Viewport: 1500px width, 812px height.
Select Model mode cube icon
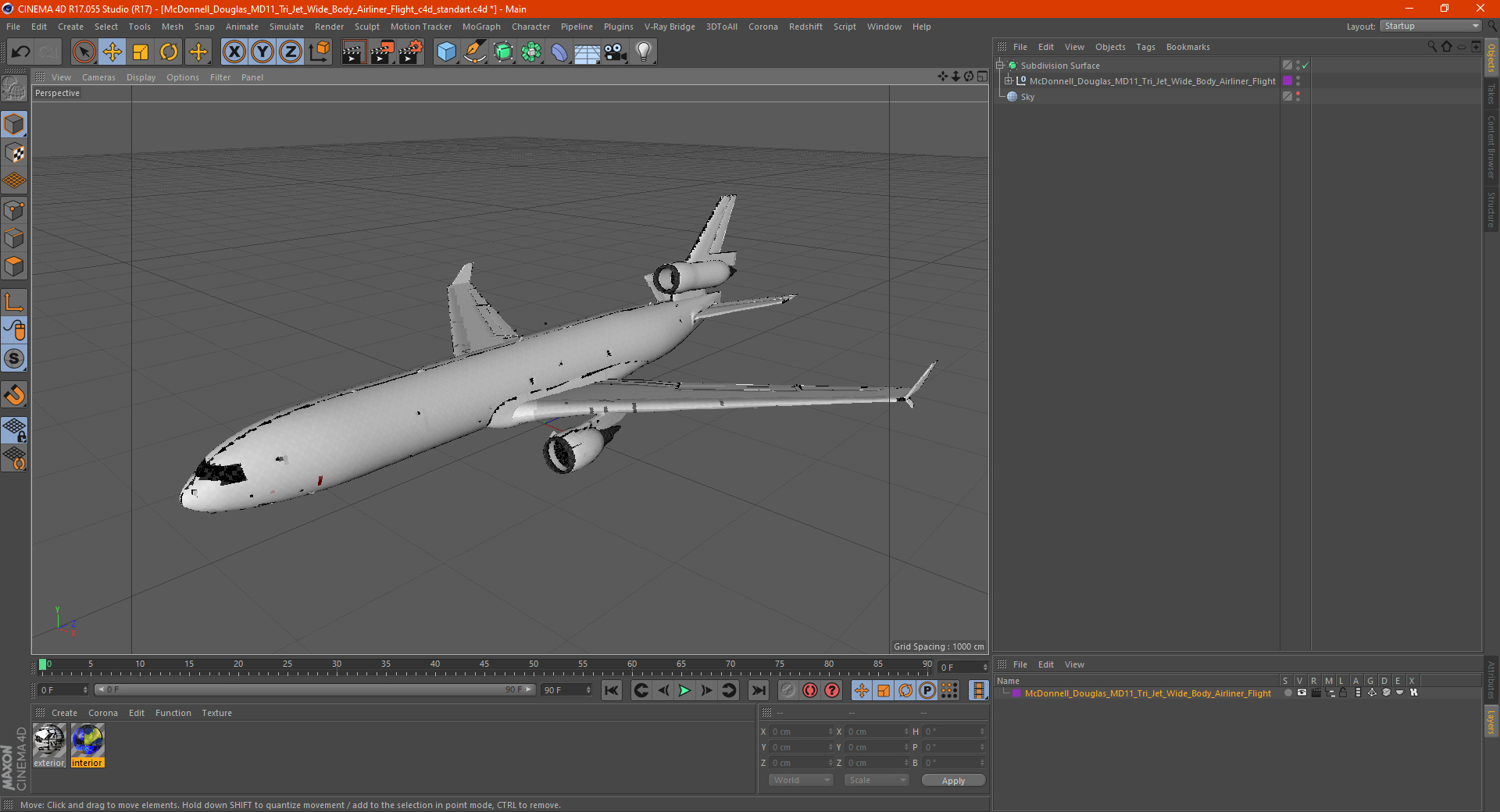tap(14, 124)
